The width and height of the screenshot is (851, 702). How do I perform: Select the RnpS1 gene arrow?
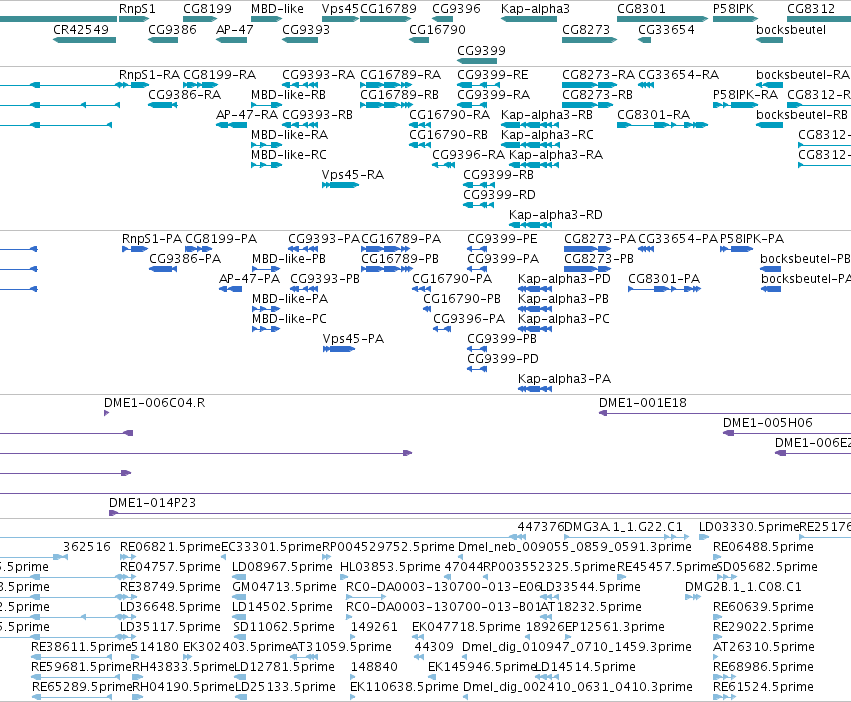[134, 19]
